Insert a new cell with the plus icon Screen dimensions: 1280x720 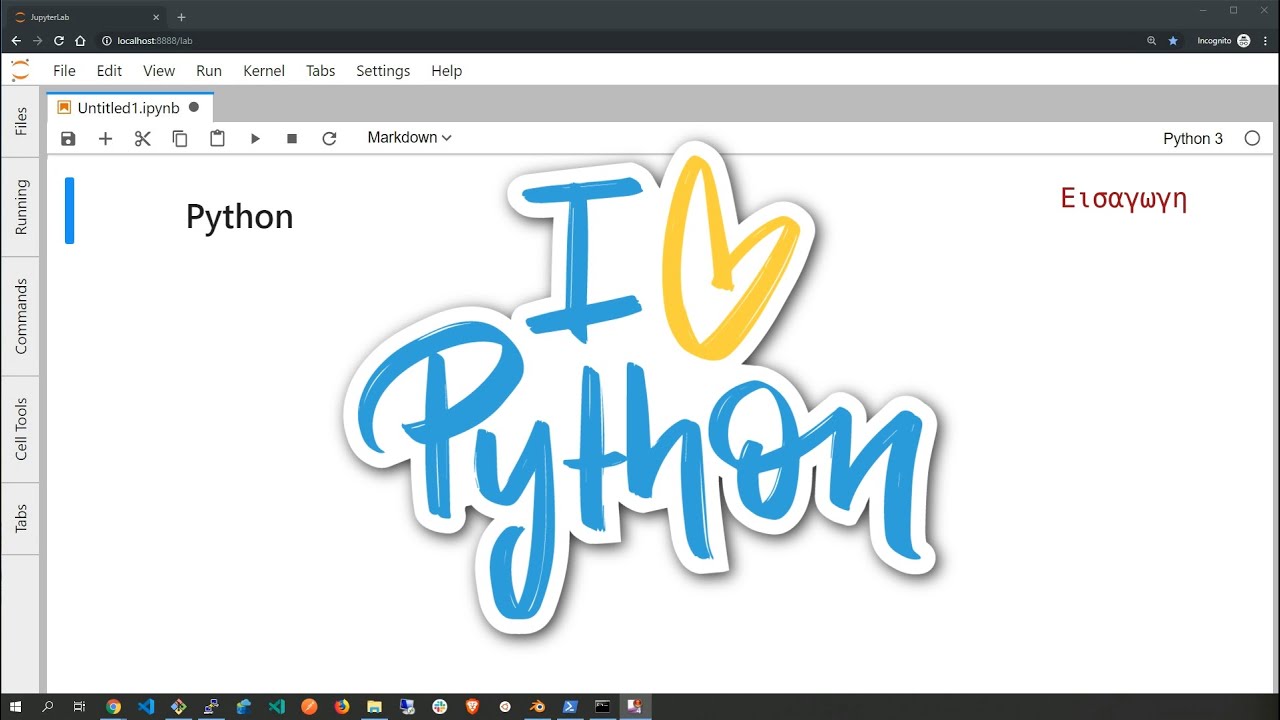point(105,139)
